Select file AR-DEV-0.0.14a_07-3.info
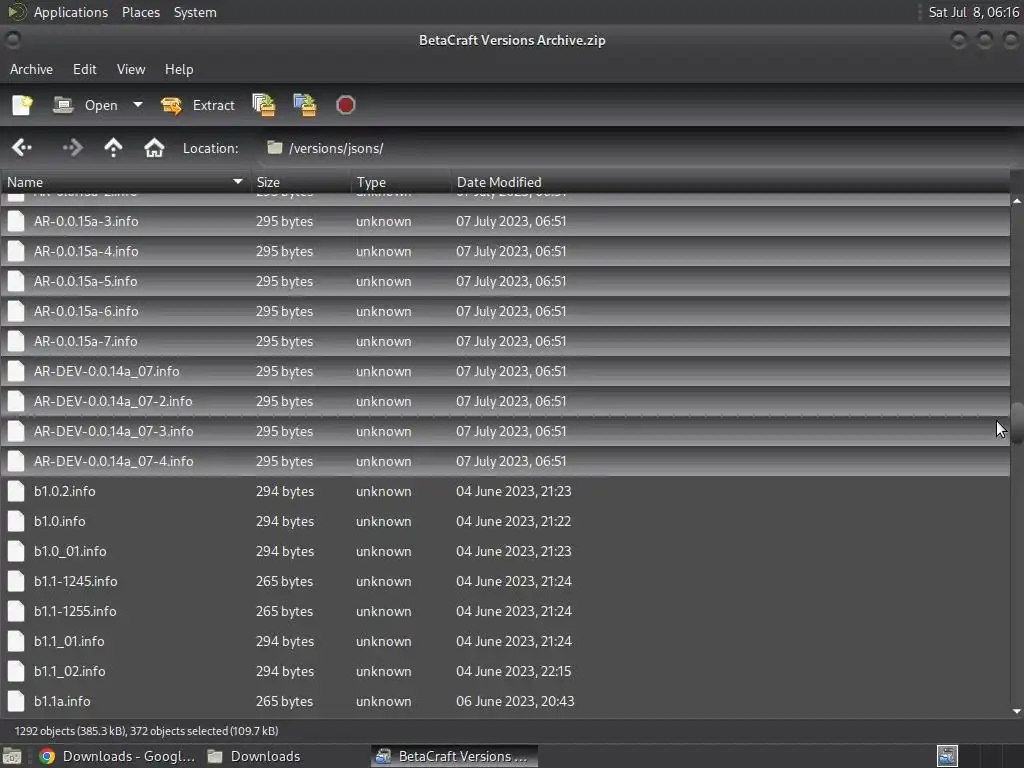 pos(505,432)
